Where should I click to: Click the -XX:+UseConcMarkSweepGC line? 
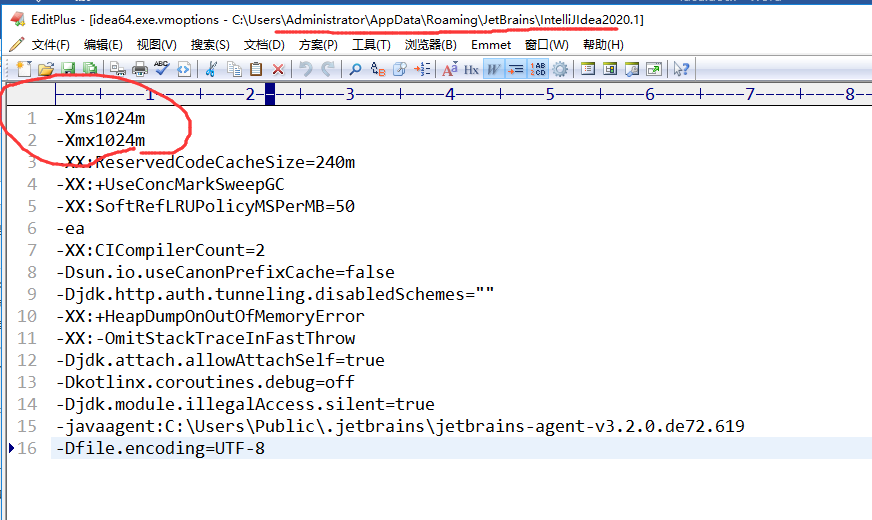coord(170,184)
